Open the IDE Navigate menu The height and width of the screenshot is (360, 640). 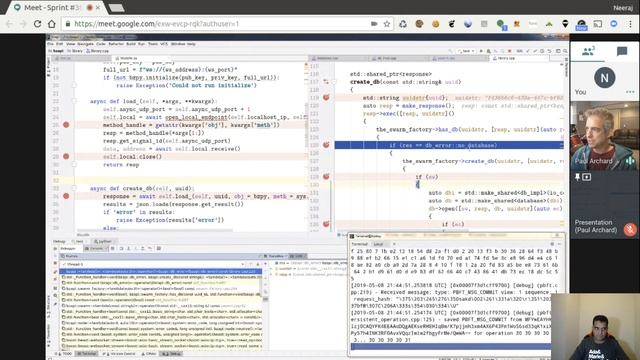85,44
